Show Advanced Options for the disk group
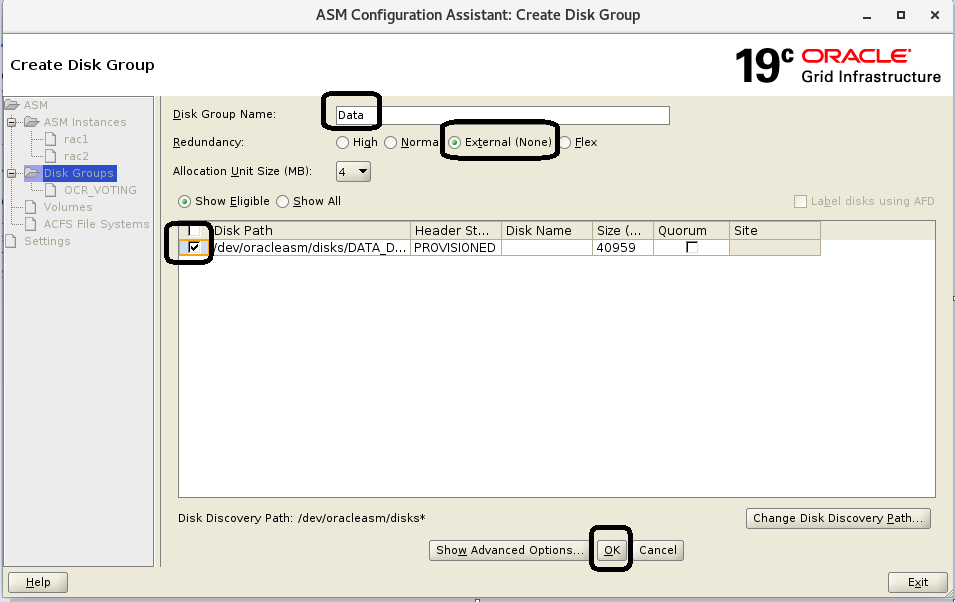The width and height of the screenshot is (955, 602). point(508,550)
